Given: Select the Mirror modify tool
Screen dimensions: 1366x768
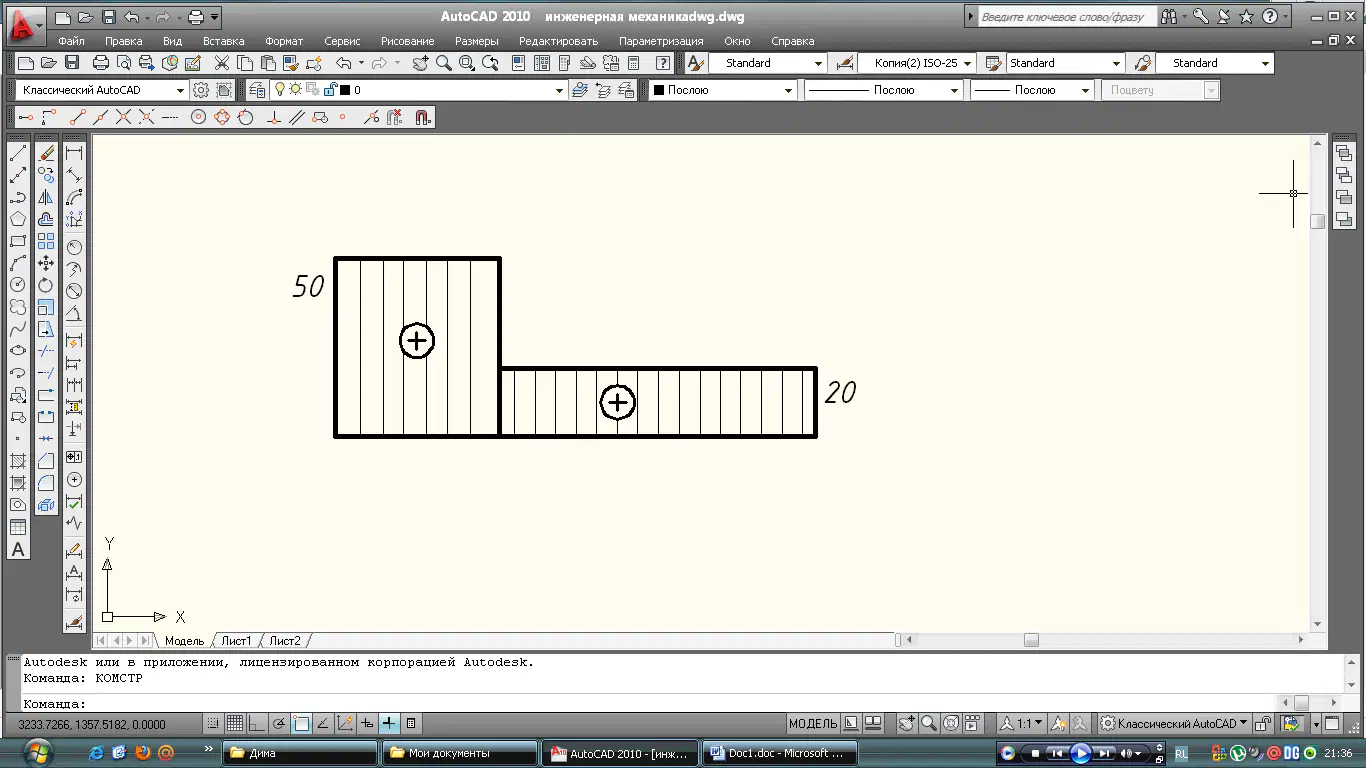Looking at the screenshot, I should (46, 197).
